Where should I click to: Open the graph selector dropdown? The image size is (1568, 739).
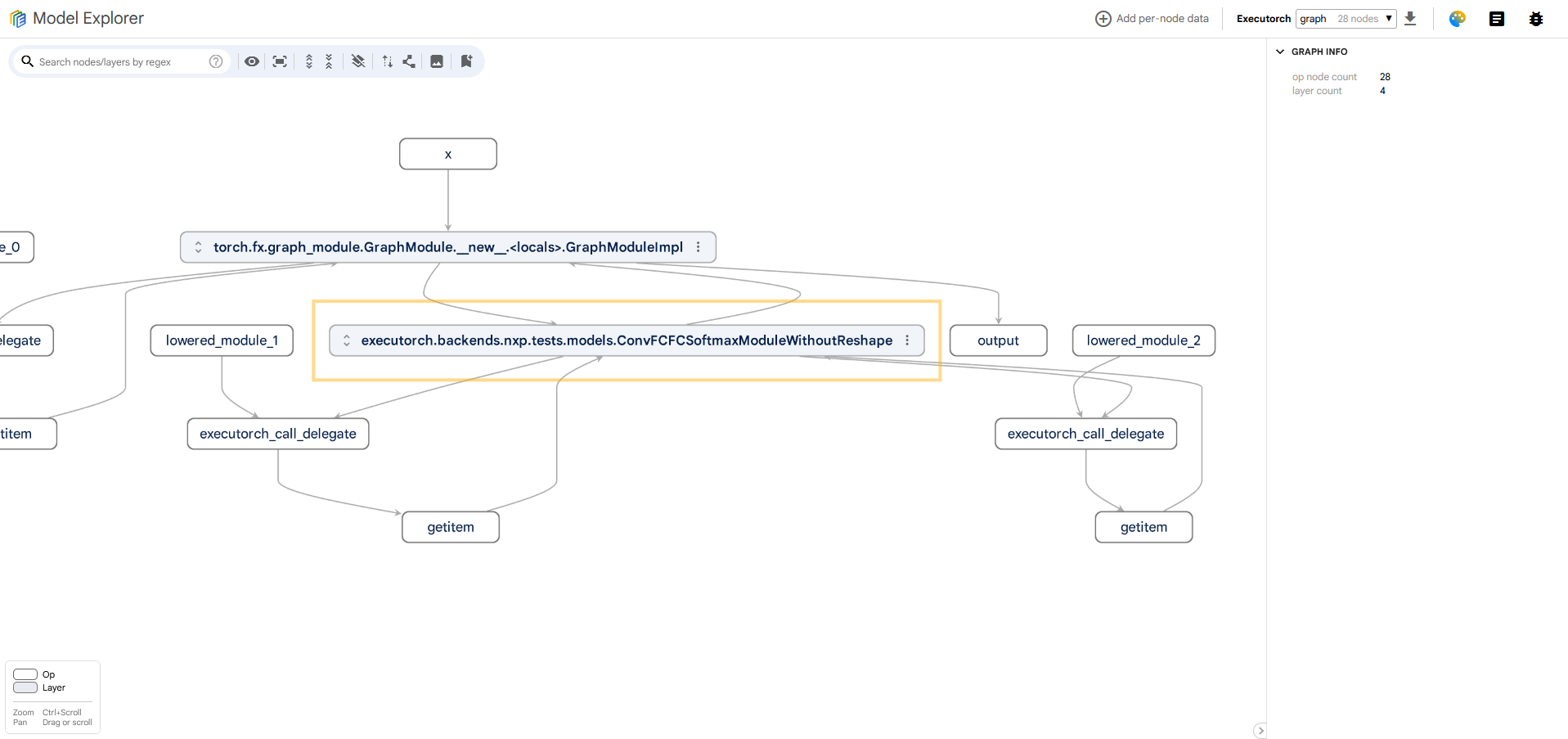point(1346,19)
